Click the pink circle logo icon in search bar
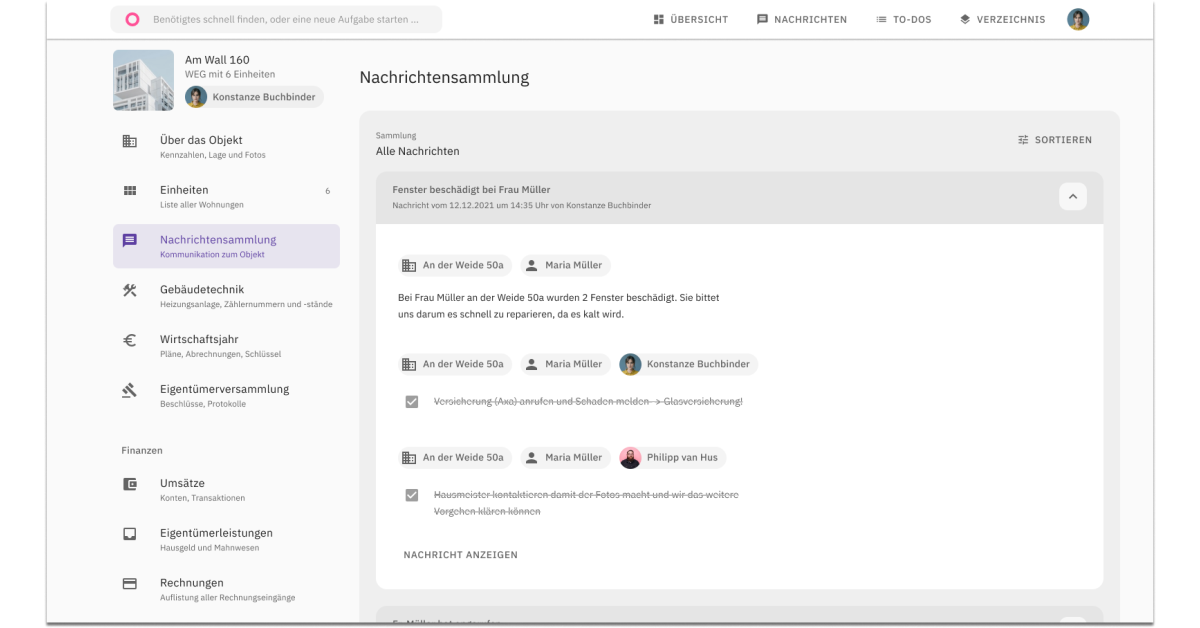This screenshot has height=628, width=1200. [133, 19]
